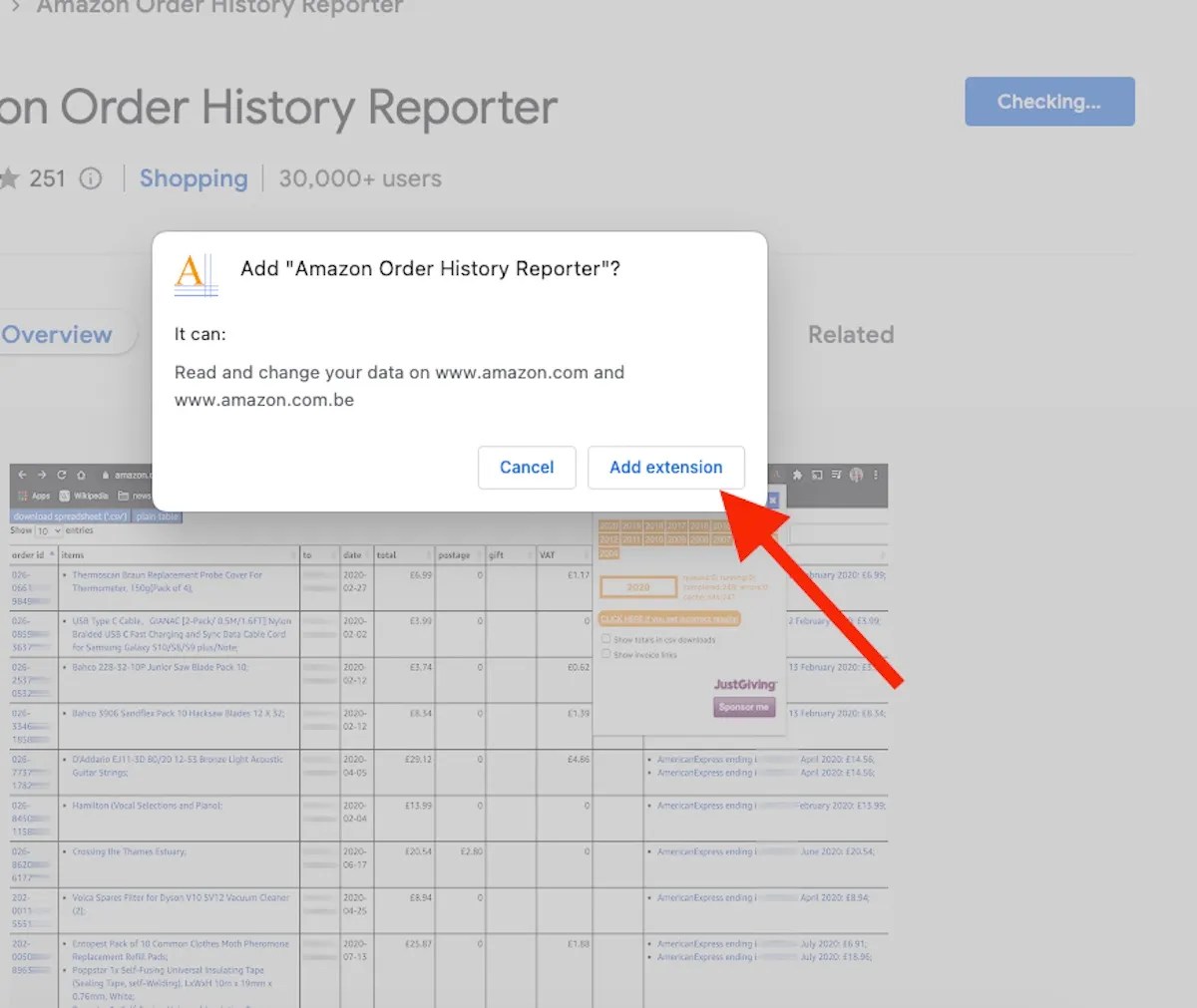Click the extensions puzzle icon in preview
This screenshot has height=1008, width=1197.
click(x=797, y=476)
